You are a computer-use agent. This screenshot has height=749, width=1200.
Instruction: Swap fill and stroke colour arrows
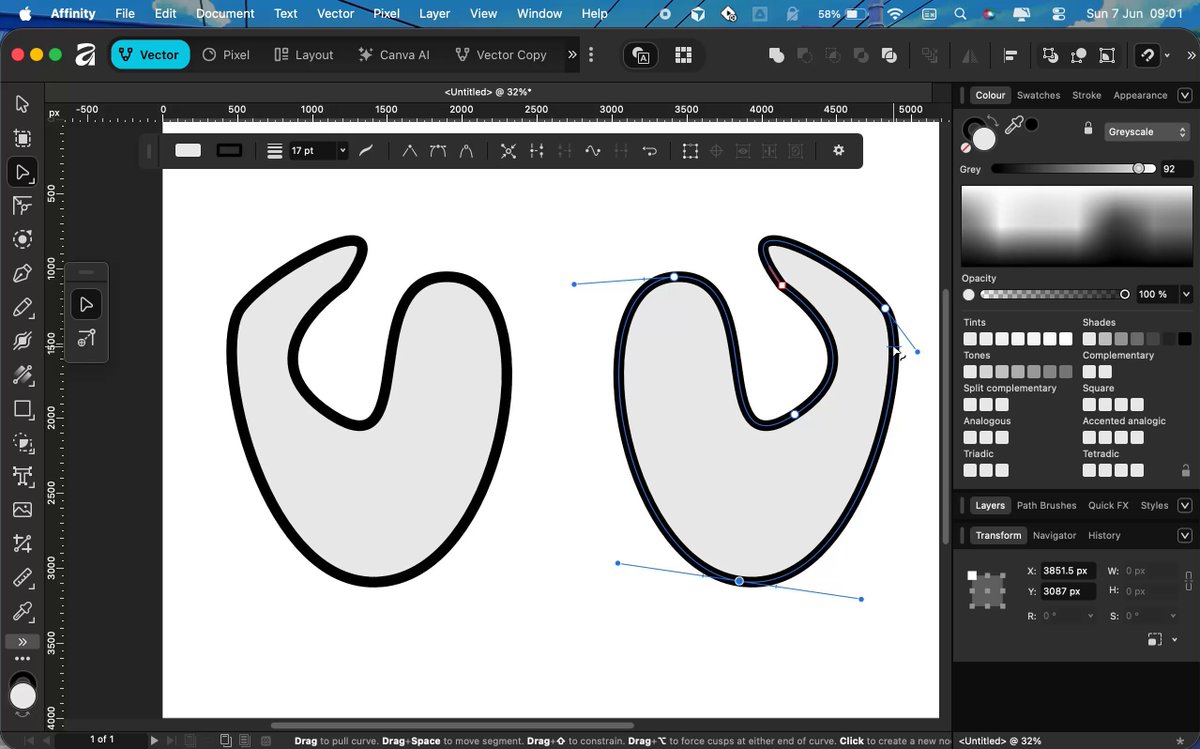point(992,121)
